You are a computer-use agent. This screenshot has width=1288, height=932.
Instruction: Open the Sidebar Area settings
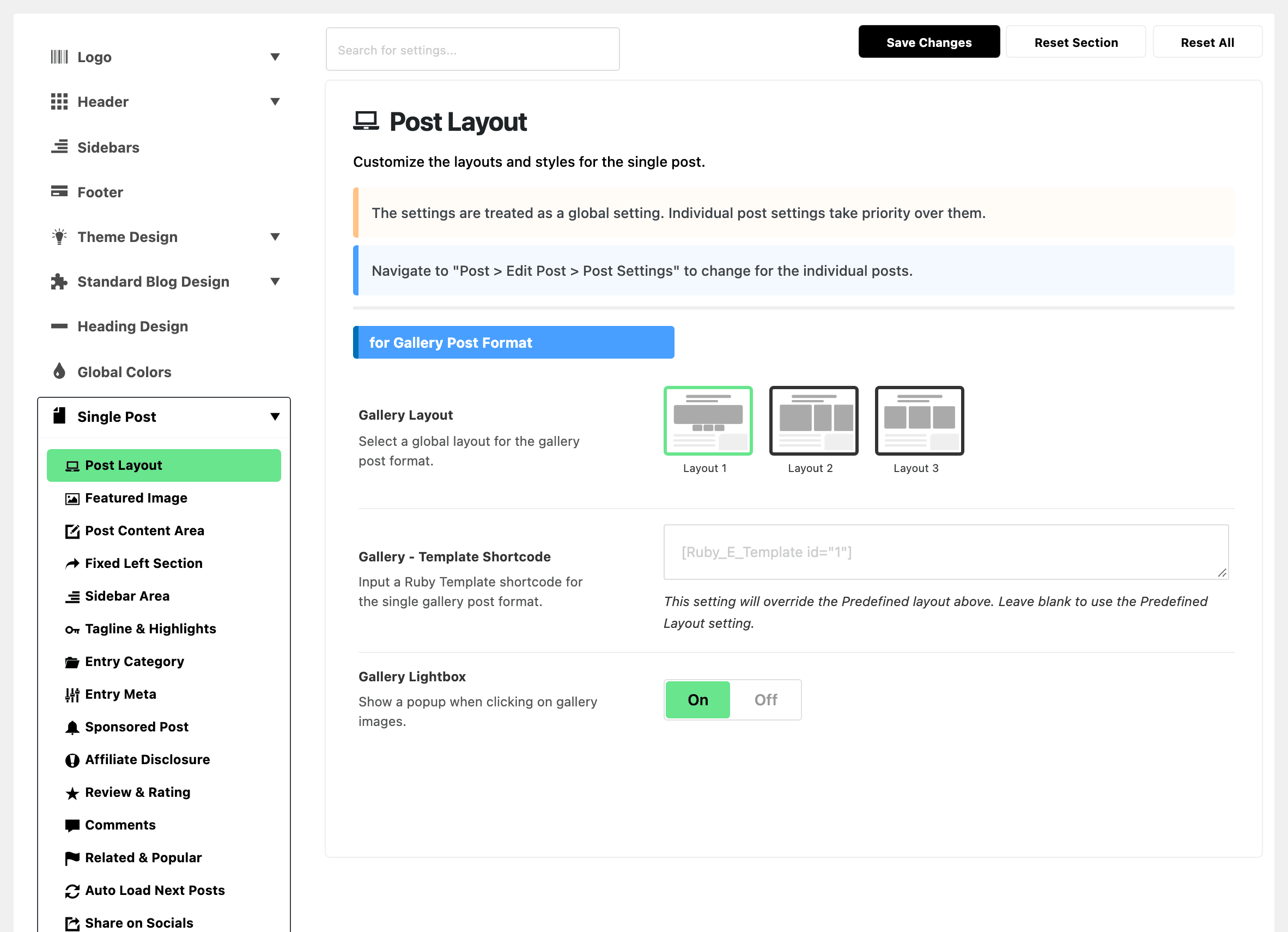coord(163,596)
